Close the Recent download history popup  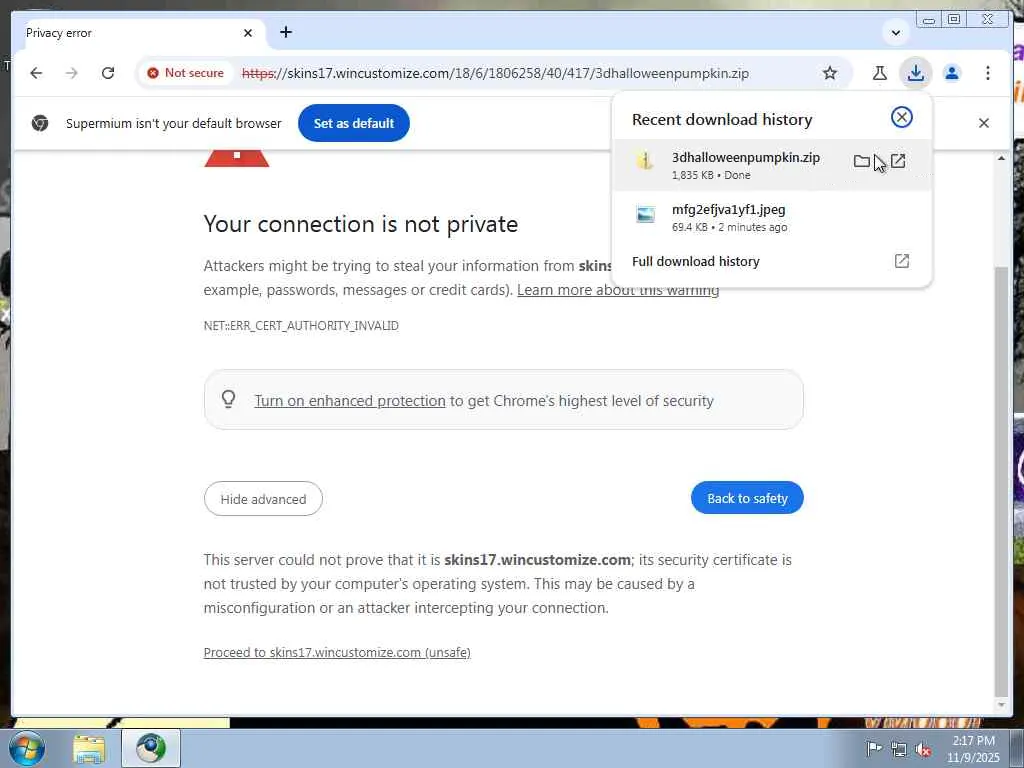tap(901, 117)
